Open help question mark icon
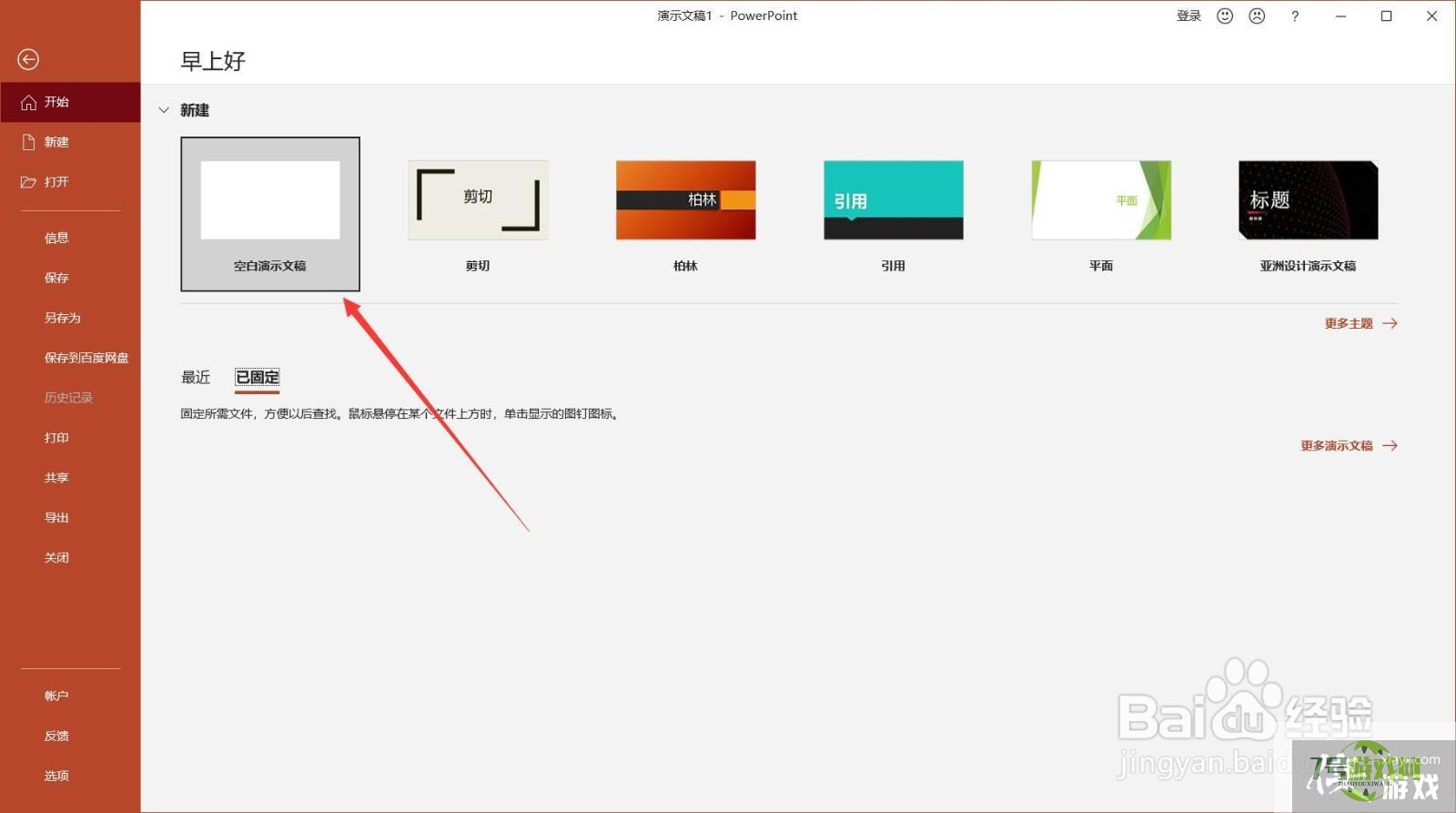 click(1295, 15)
